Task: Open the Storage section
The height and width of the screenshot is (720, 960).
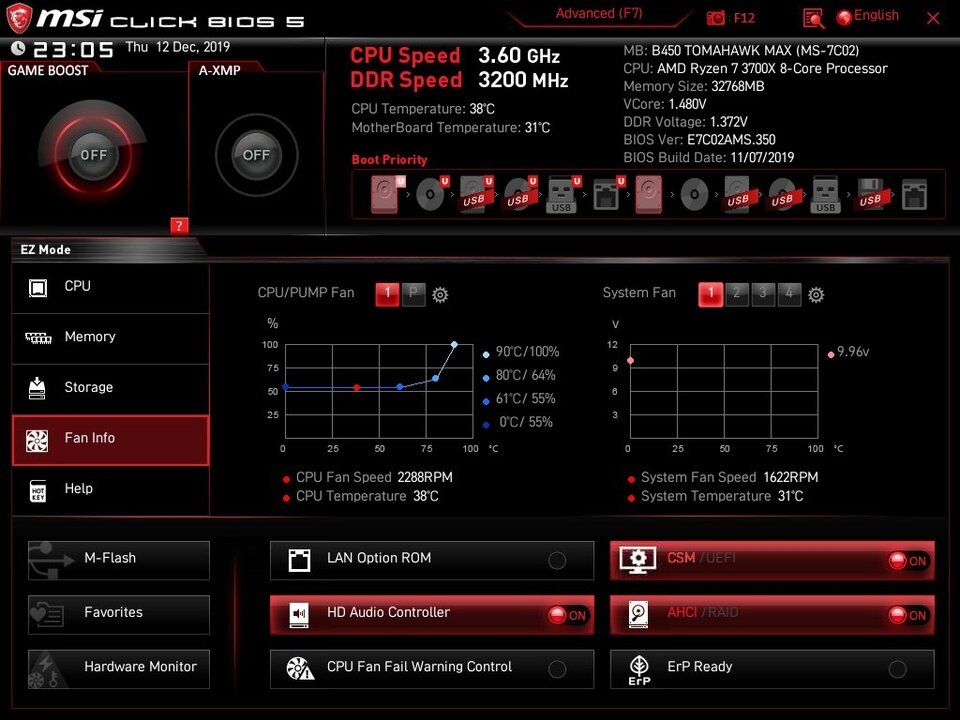Action: [x=110, y=389]
